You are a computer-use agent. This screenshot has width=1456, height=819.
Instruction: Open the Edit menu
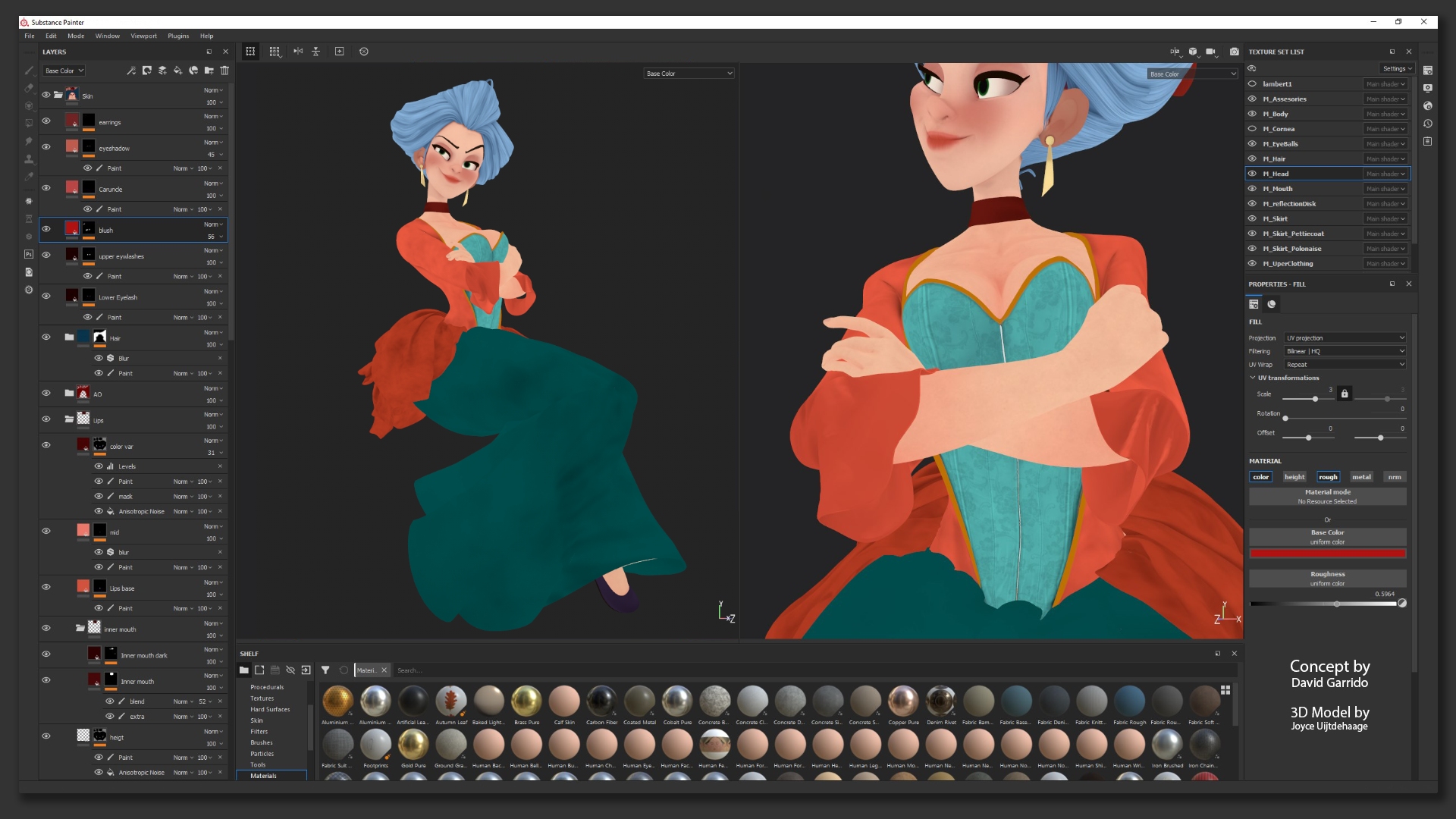click(x=51, y=36)
